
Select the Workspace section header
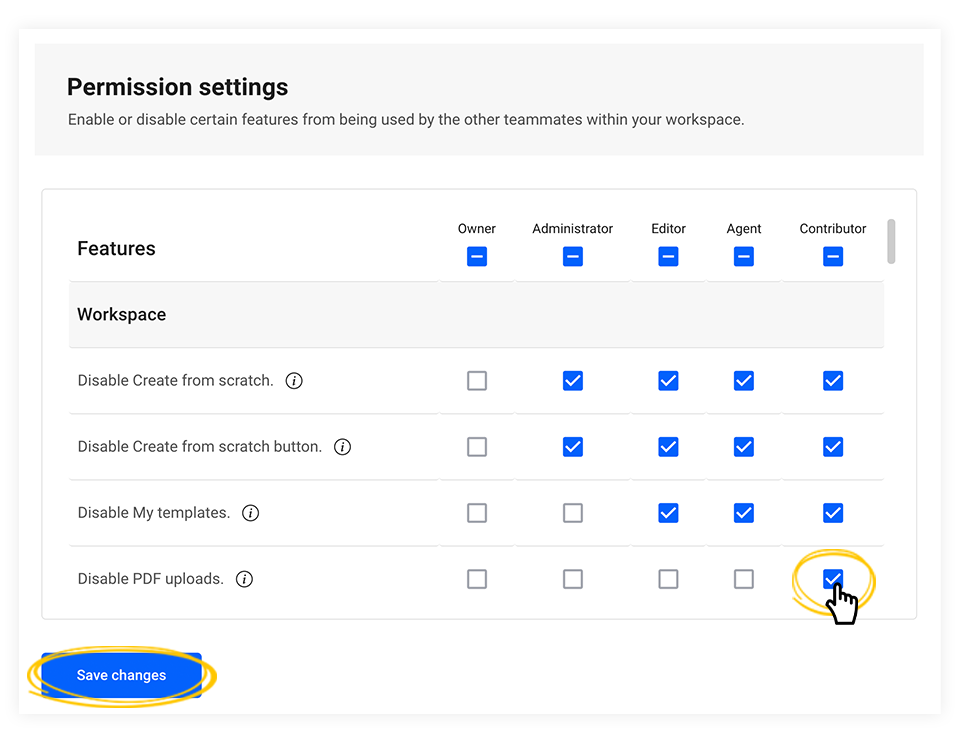[121, 313]
